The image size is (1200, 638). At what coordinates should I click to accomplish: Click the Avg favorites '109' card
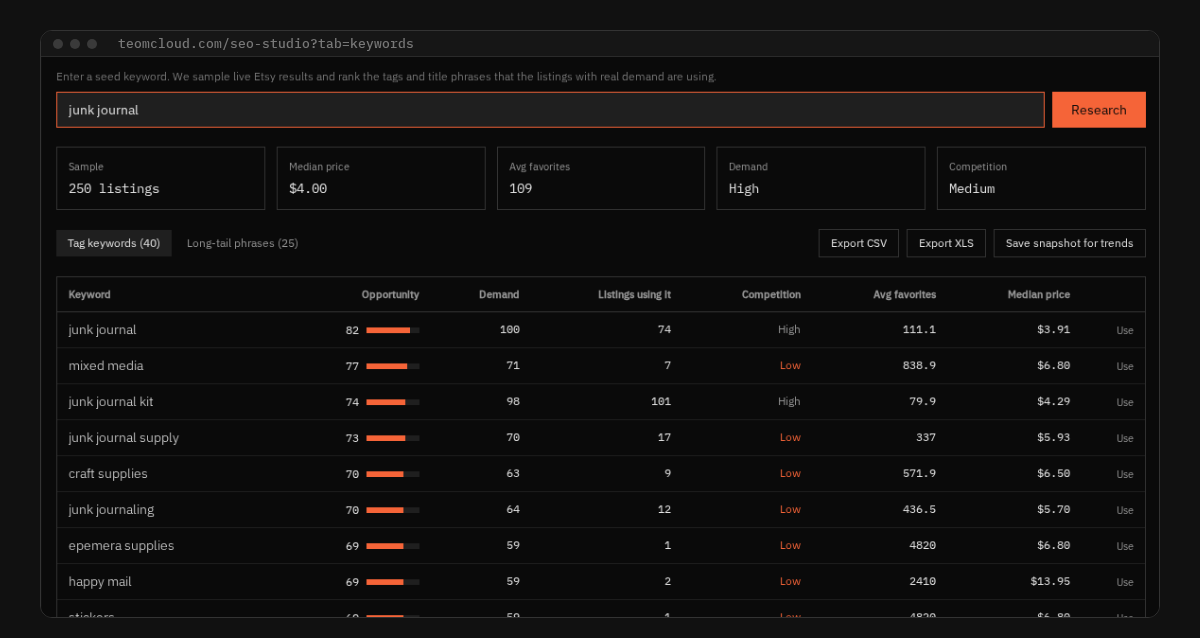[x=601, y=178]
